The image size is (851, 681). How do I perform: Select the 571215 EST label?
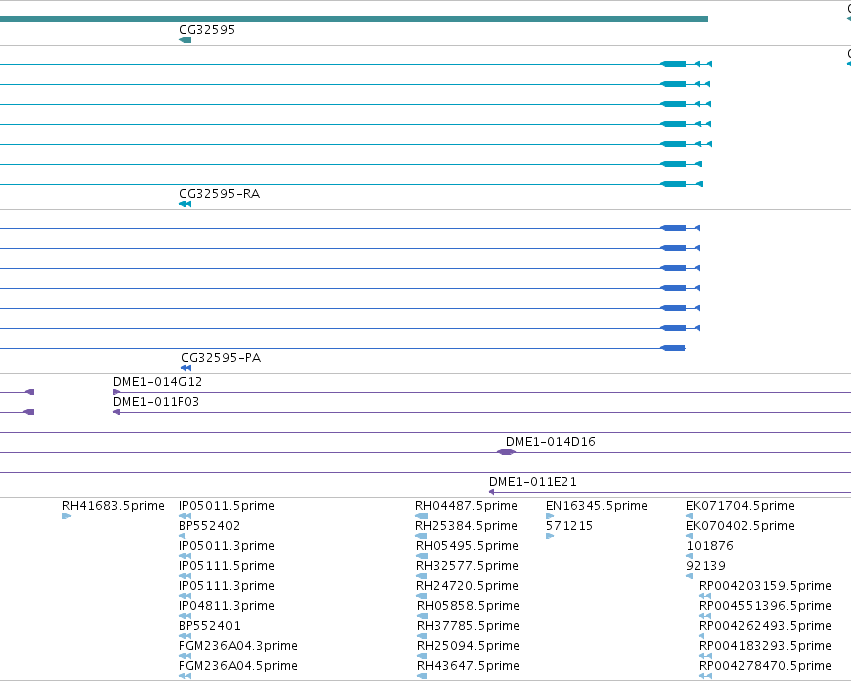(569, 526)
